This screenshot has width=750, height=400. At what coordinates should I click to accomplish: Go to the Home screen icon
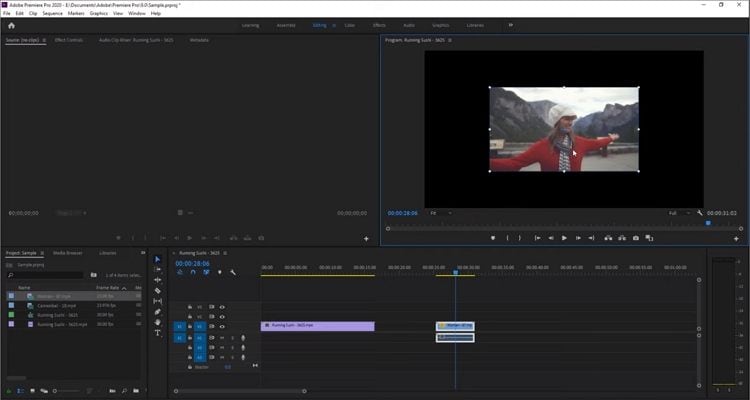(x=11, y=25)
